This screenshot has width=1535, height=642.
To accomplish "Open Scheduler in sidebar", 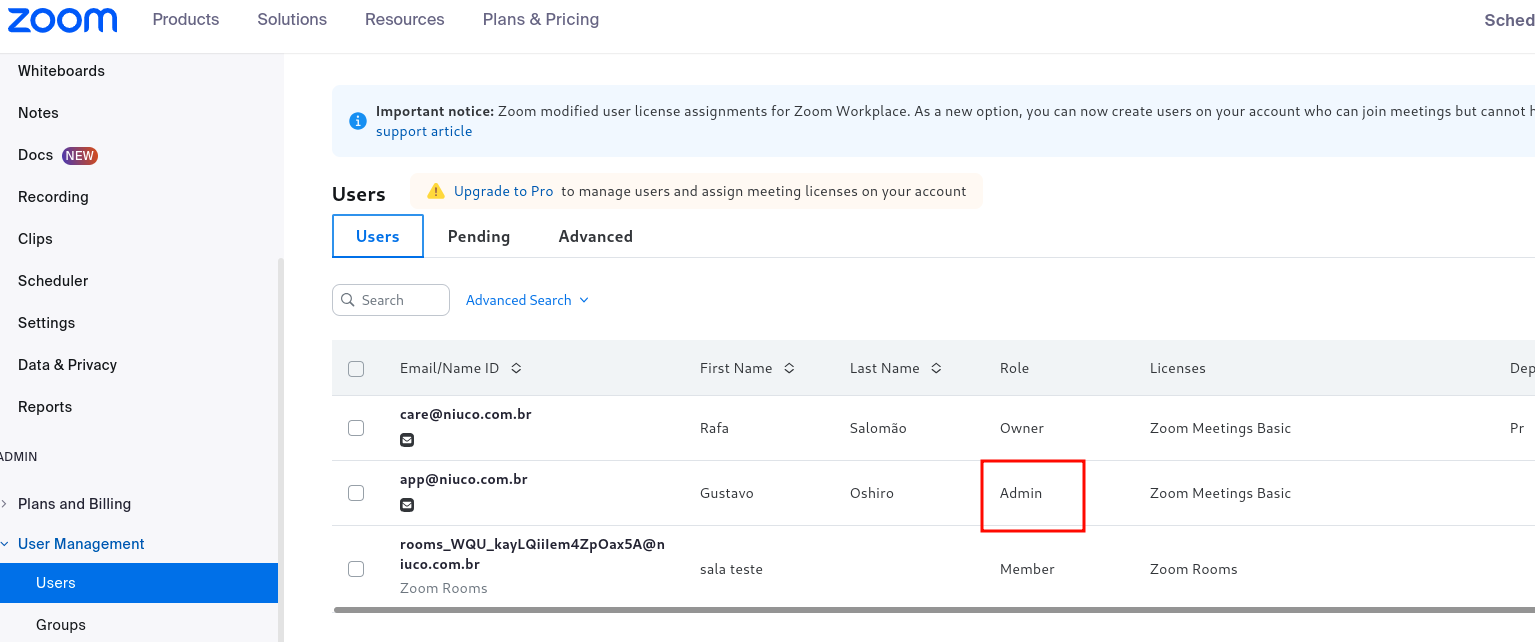I will [53, 281].
